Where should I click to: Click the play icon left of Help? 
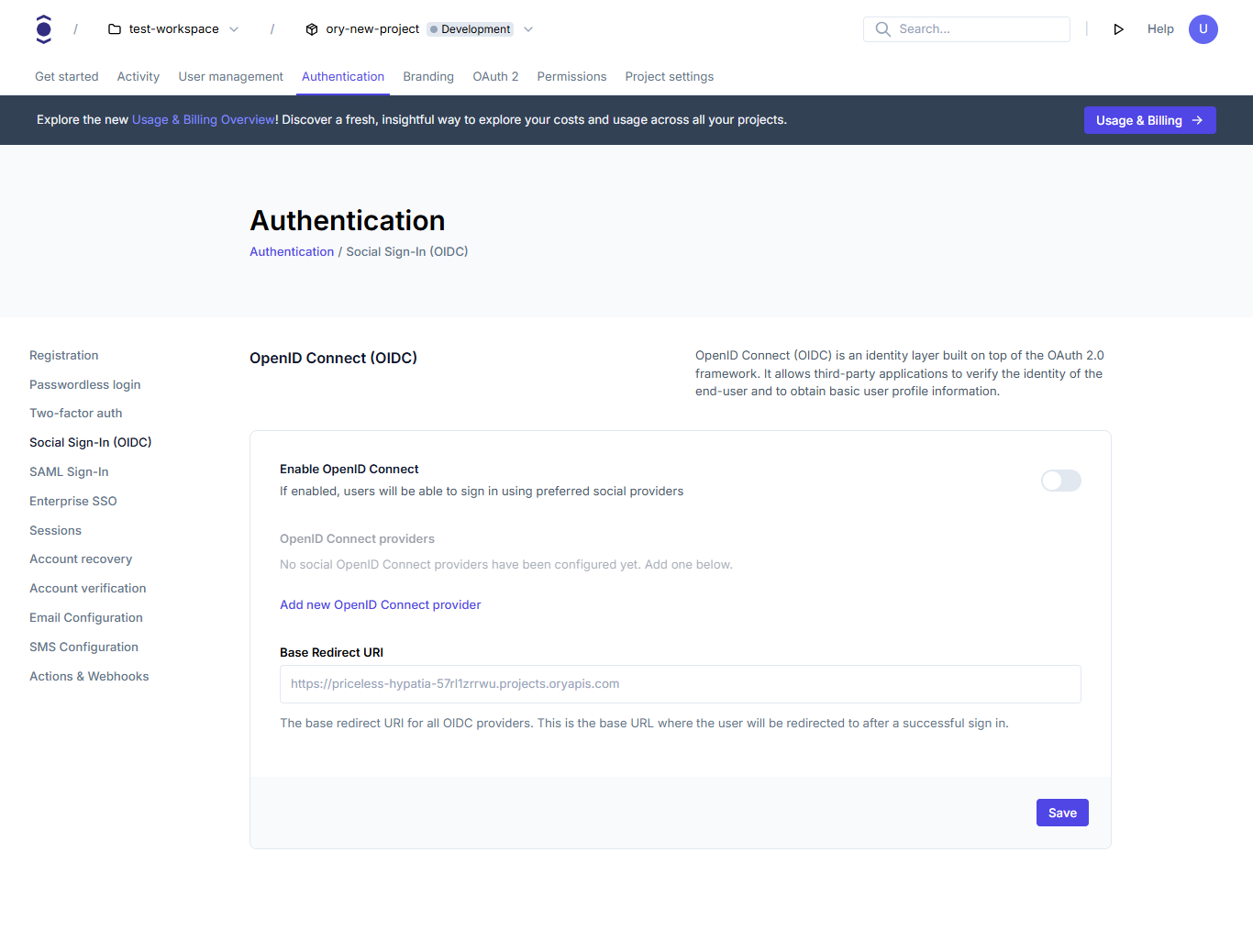[x=1118, y=28]
